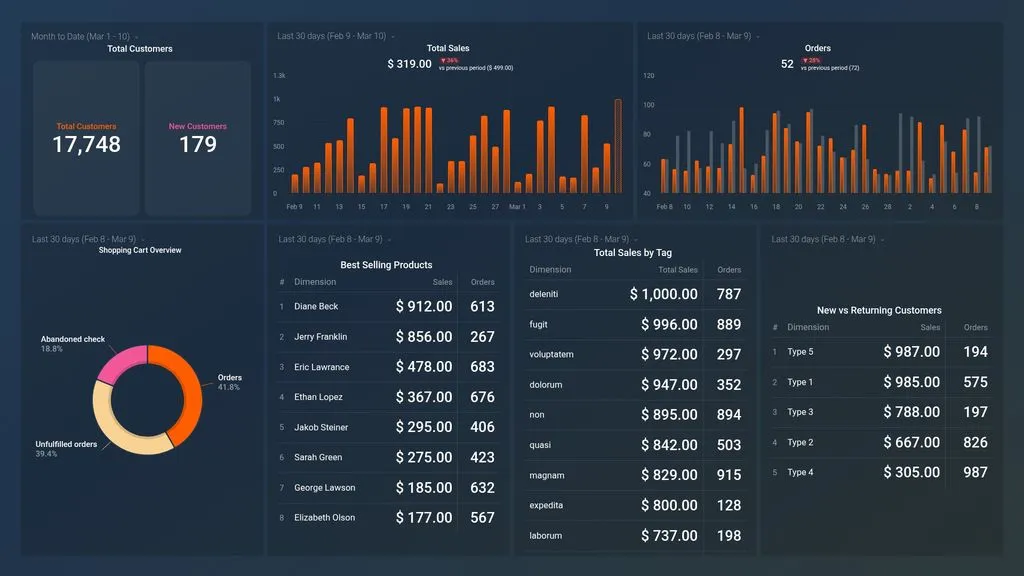Open date range dropdown above Best Selling Products
This screenshot has width=1024, height=576.
coord(334,239)
